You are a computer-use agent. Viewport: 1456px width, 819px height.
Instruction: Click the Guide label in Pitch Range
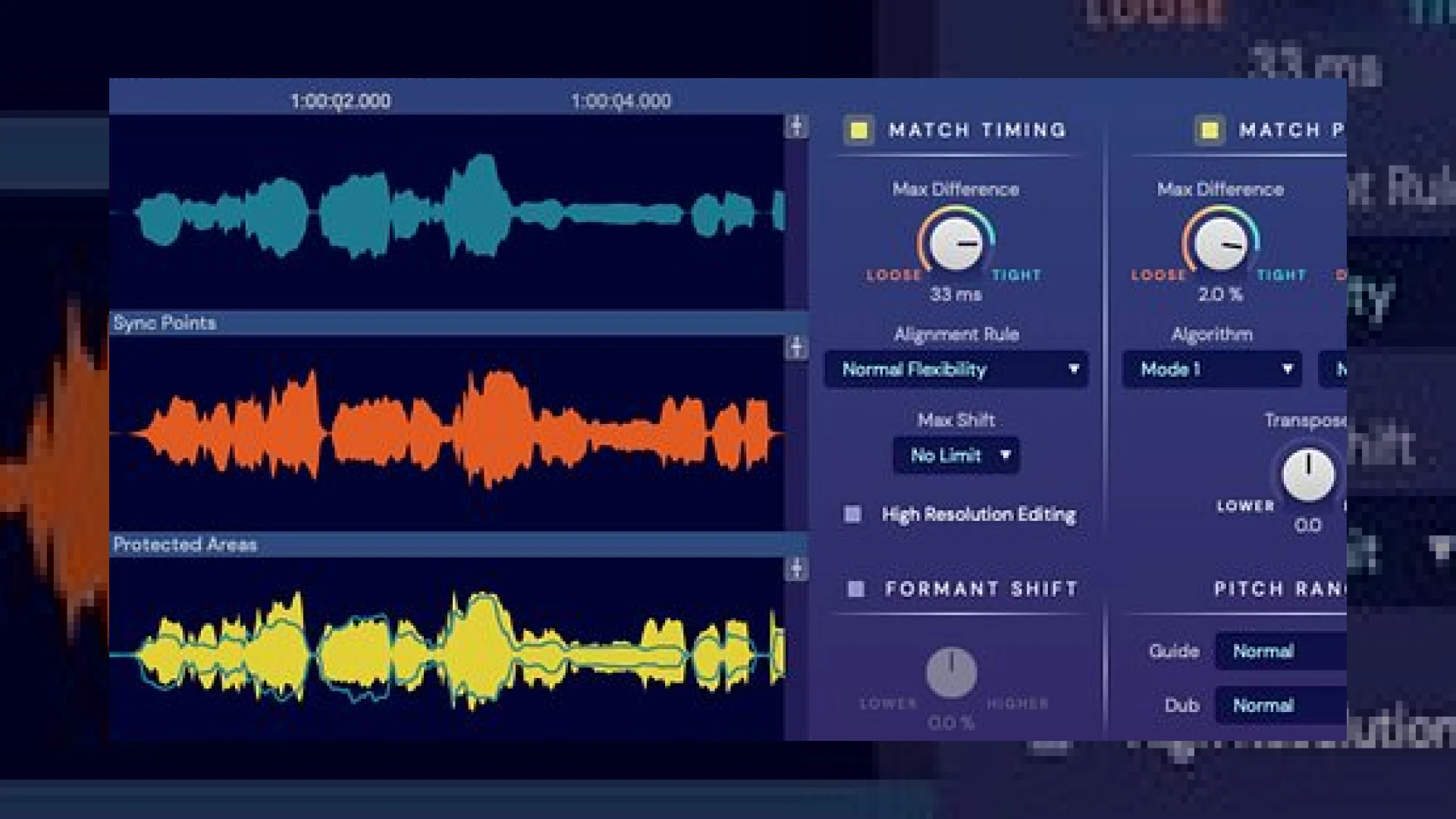(1174, 651)
